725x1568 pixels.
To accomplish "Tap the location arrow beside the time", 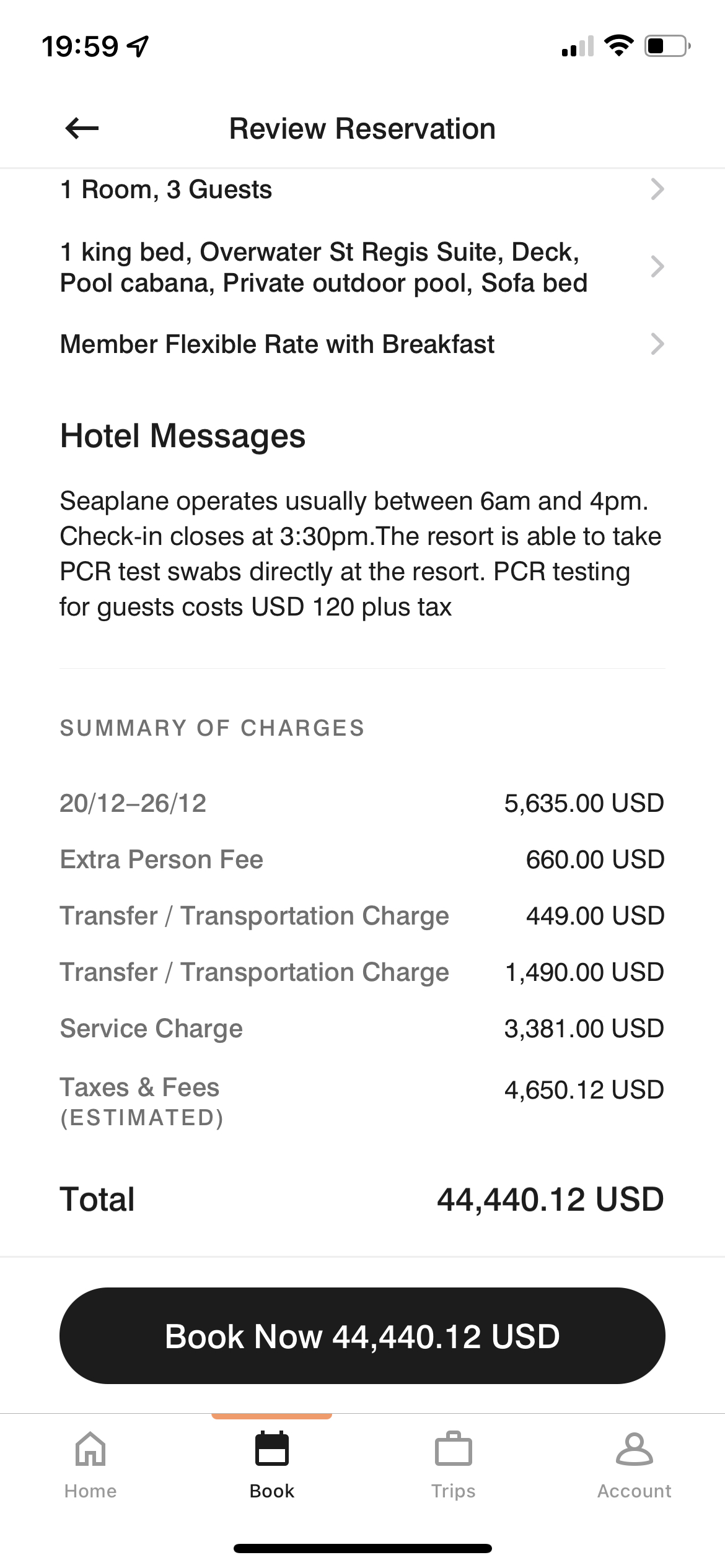I will click(138, 46).
